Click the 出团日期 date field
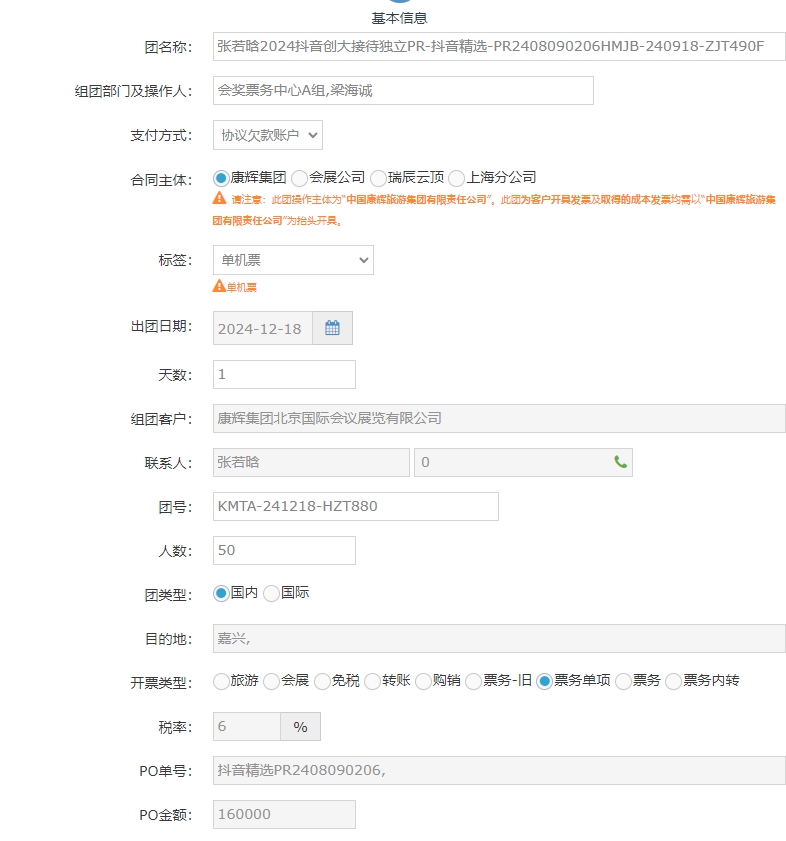The width and height of the screenshot is (786, 841). (x=263, y=328)
